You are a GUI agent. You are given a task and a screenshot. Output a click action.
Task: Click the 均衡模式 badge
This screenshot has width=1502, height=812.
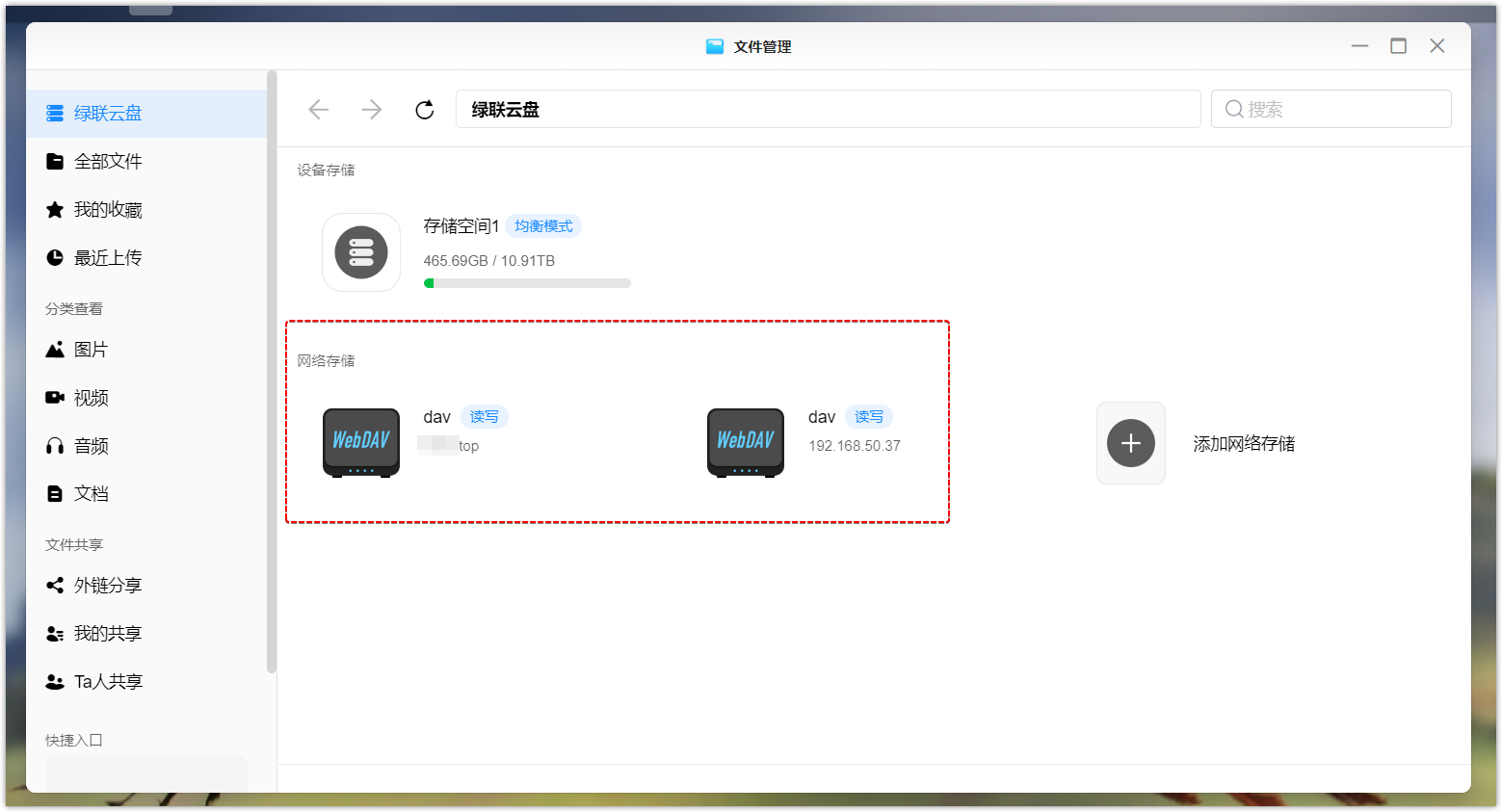coord(543,226)
